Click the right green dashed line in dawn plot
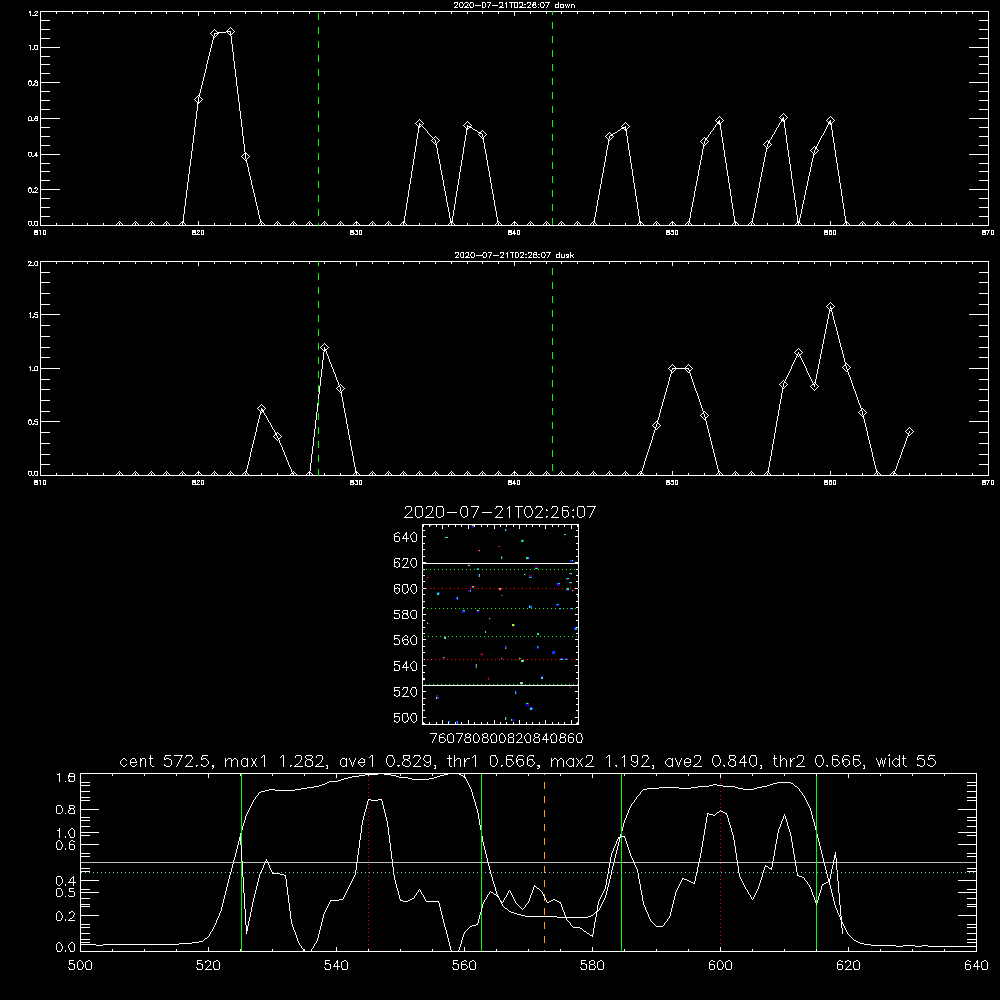 [x=552, y=119]
